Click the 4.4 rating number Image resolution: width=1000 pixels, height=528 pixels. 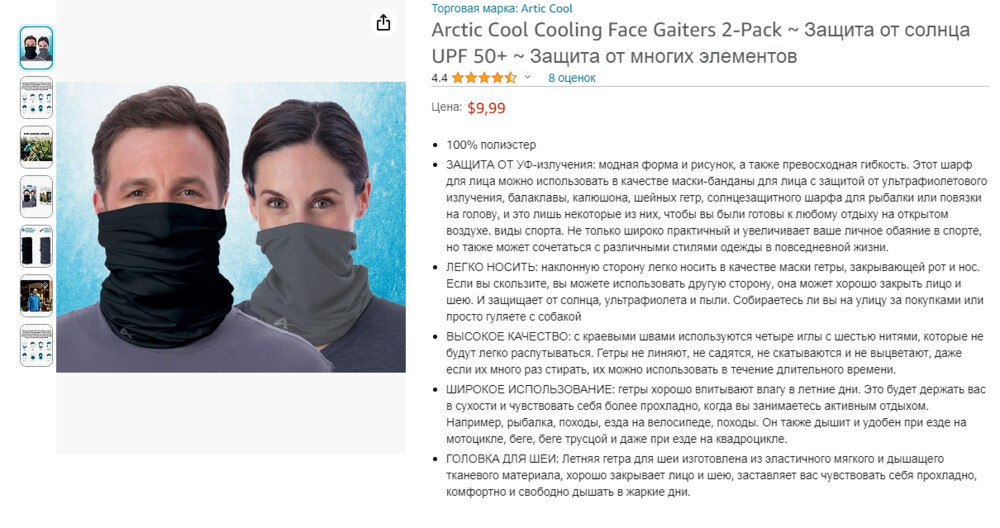[x=440, y=77]
